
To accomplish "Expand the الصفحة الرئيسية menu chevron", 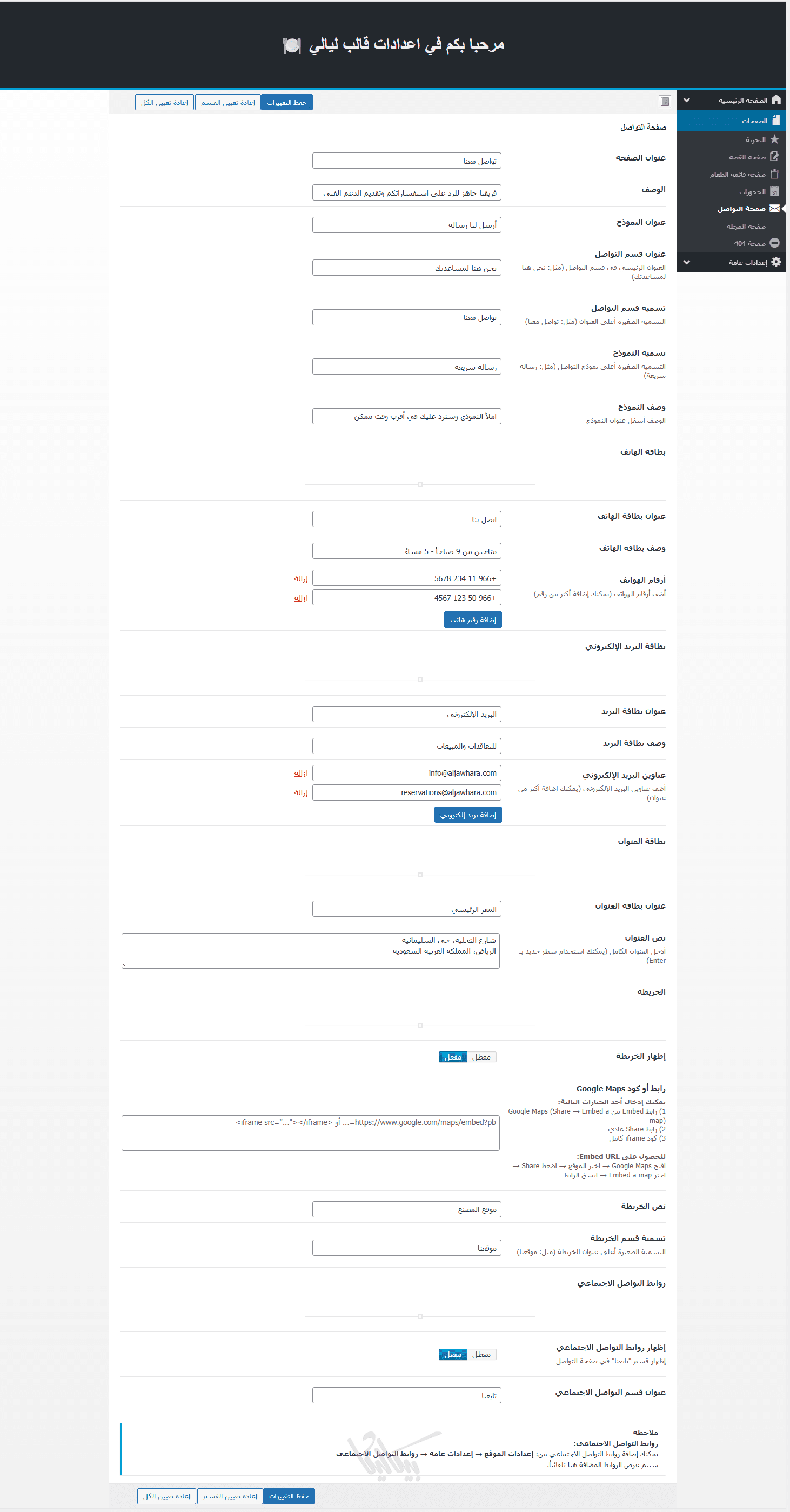I will point(687,101).
